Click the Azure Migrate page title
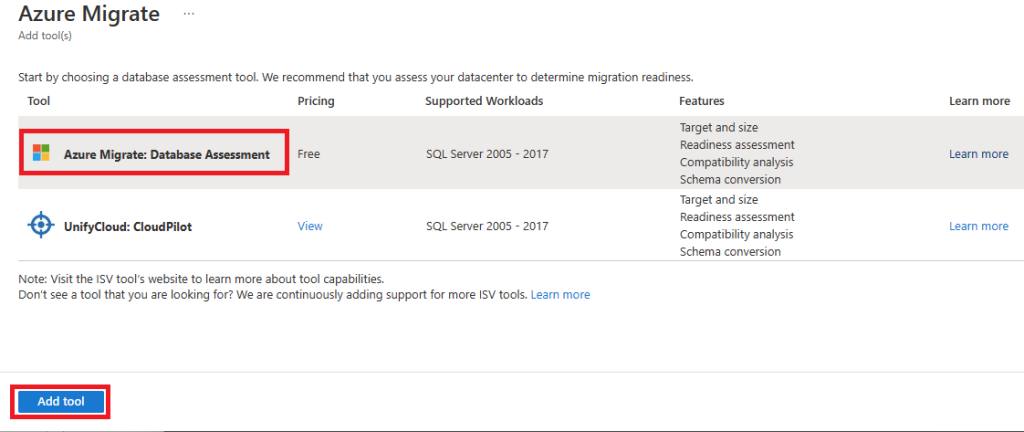Viewport: 1024px width, 432px height. 89,14
